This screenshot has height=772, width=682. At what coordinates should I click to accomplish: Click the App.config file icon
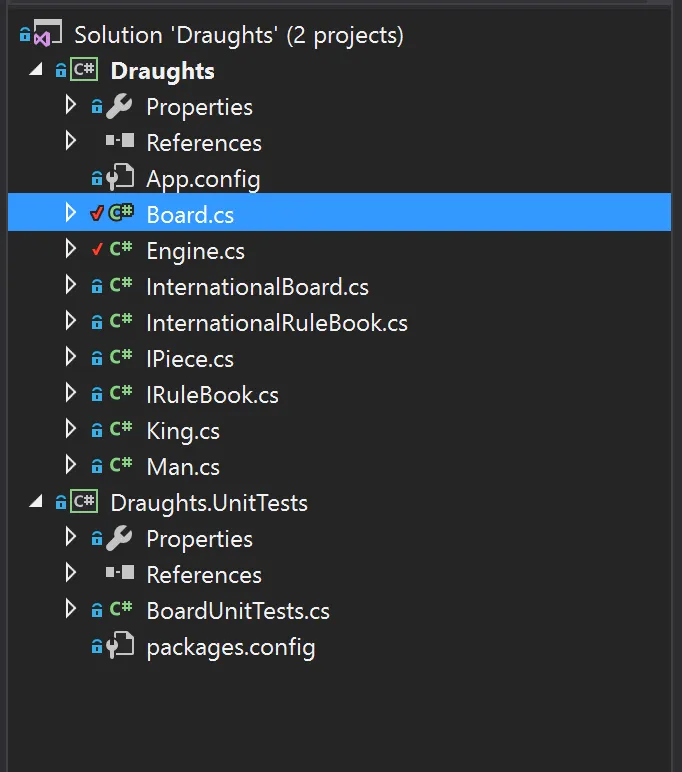[120, 179]
